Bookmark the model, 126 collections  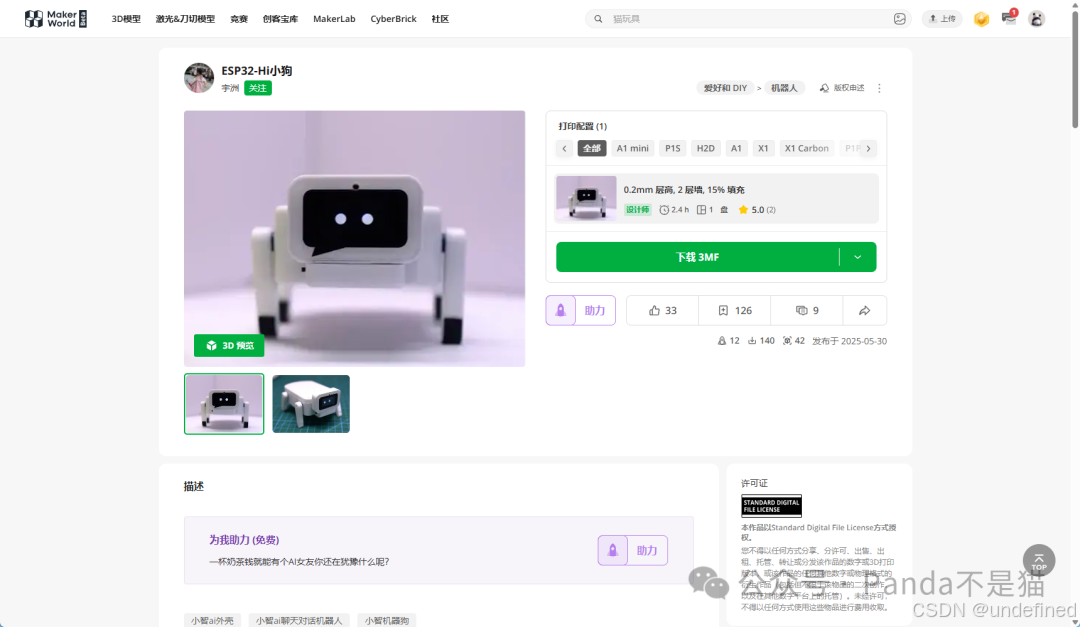(x=735, y=311)
